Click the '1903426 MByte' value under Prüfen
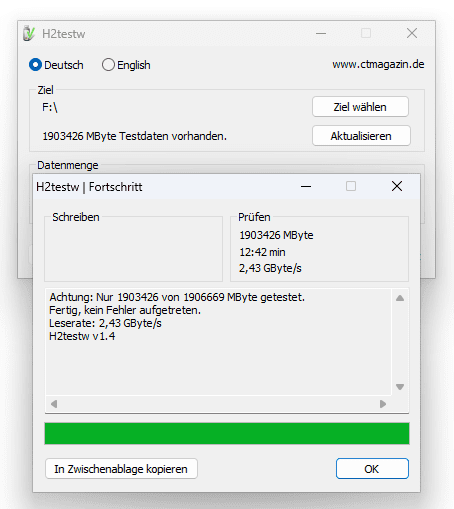The width and height of the screenshot is (454, 509). pyautogui.click(x=276, y=235)
